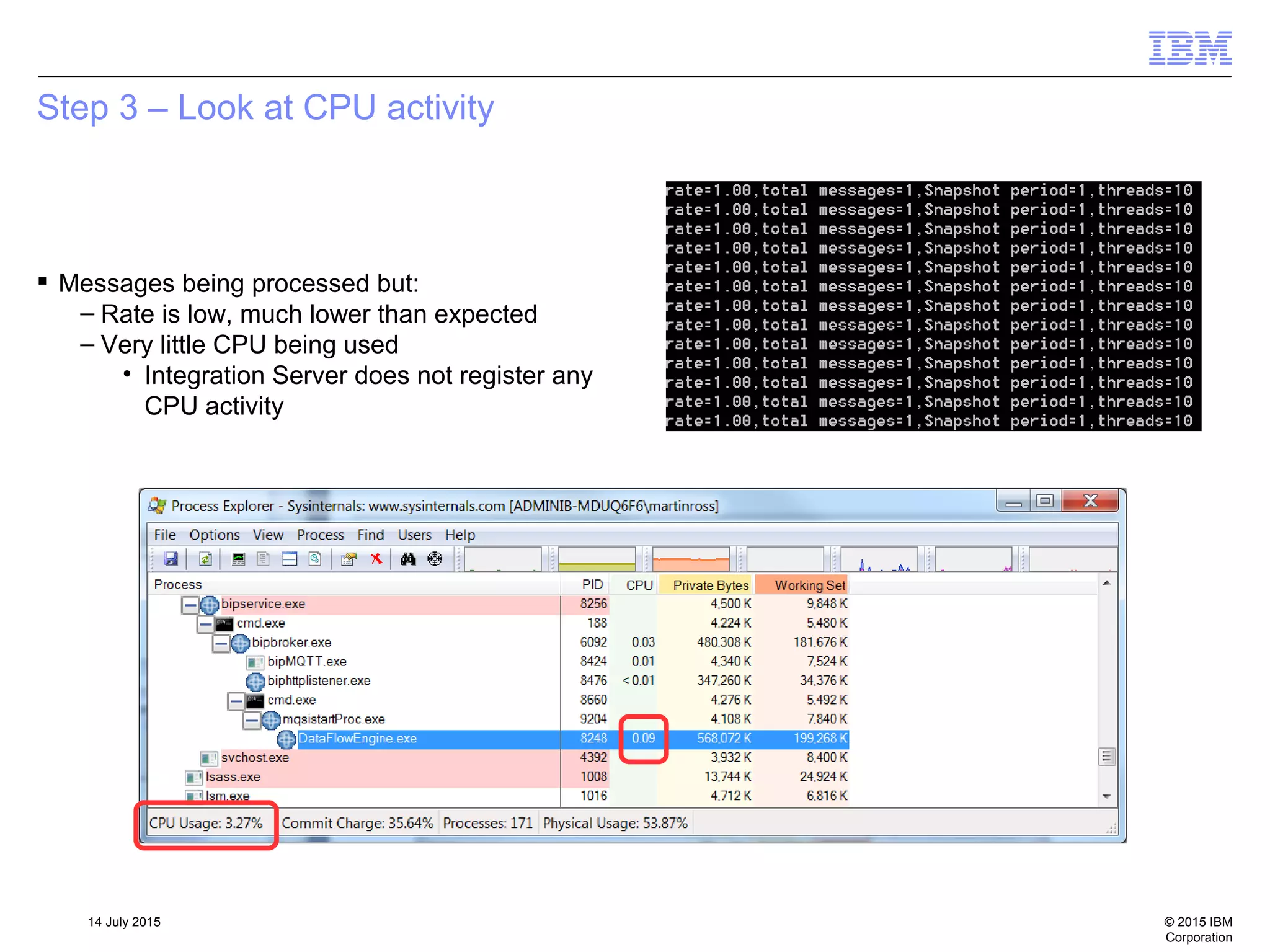Click the DataFlowEngine.exe globe icon
The width and height of the screenshot is (1270, 952).
(286, 739)
